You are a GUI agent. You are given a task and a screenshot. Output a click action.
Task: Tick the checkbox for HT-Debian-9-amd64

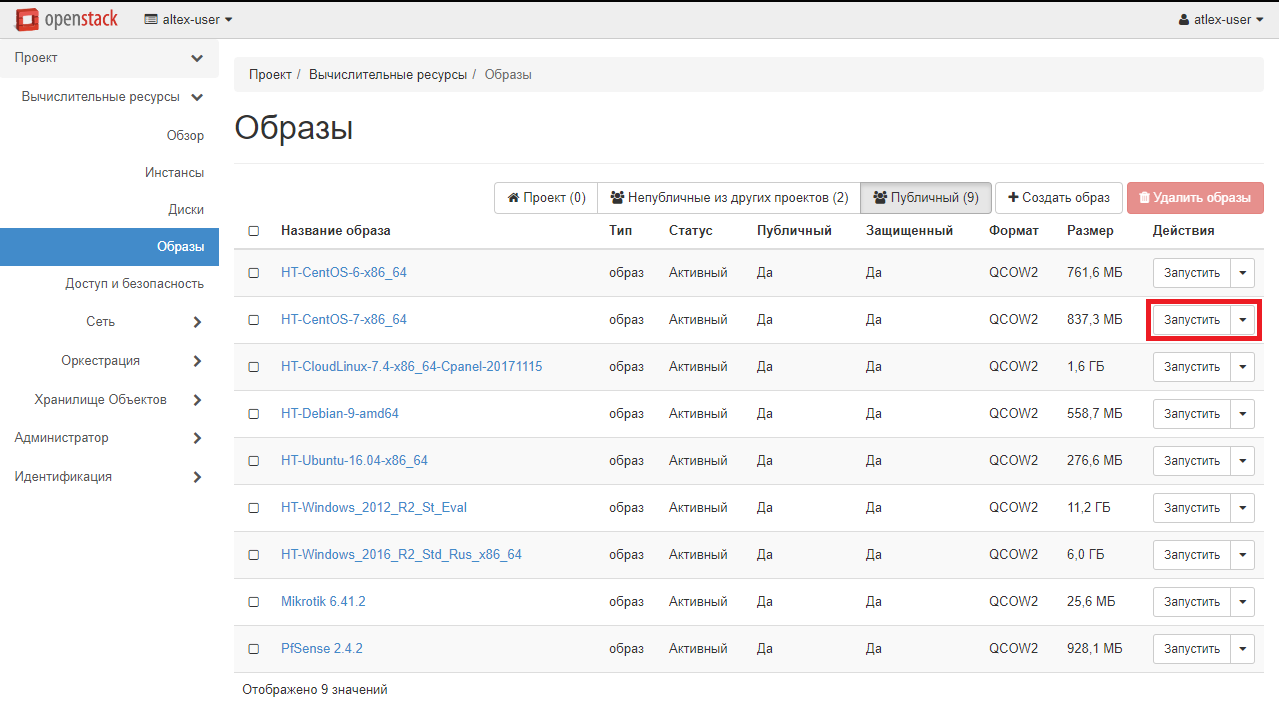(x=254, y=414)
